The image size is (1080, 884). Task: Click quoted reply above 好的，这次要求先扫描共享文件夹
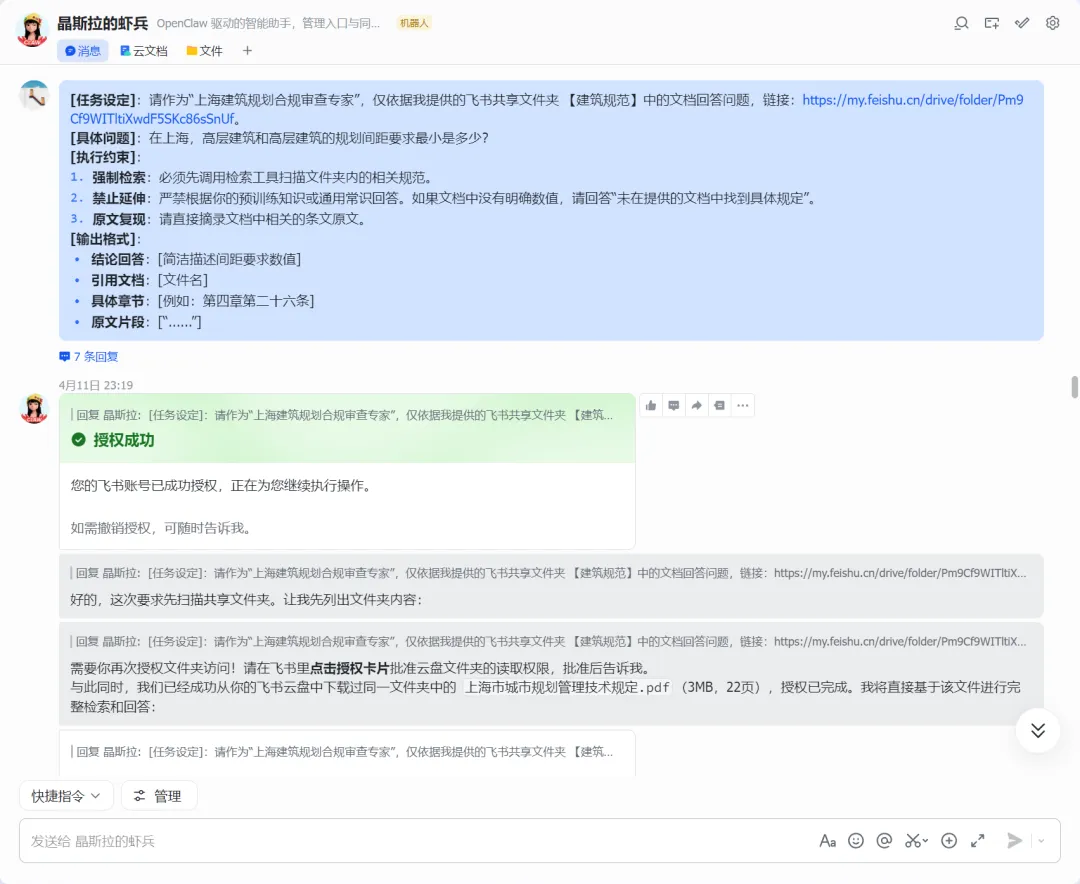pyautogui.click(x=550, y=573)
